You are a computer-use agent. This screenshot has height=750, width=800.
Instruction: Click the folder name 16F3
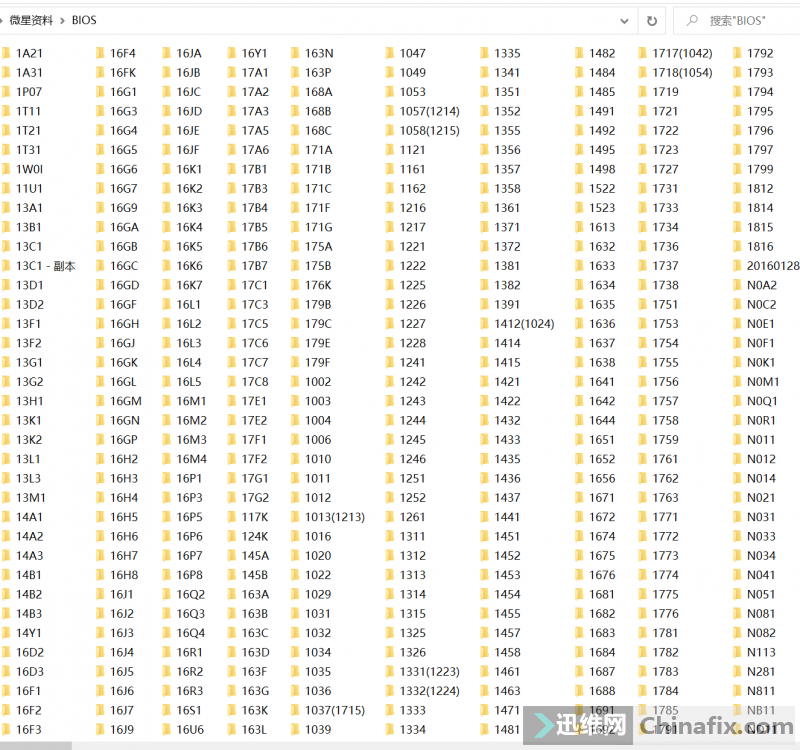(x=29, y=730)
